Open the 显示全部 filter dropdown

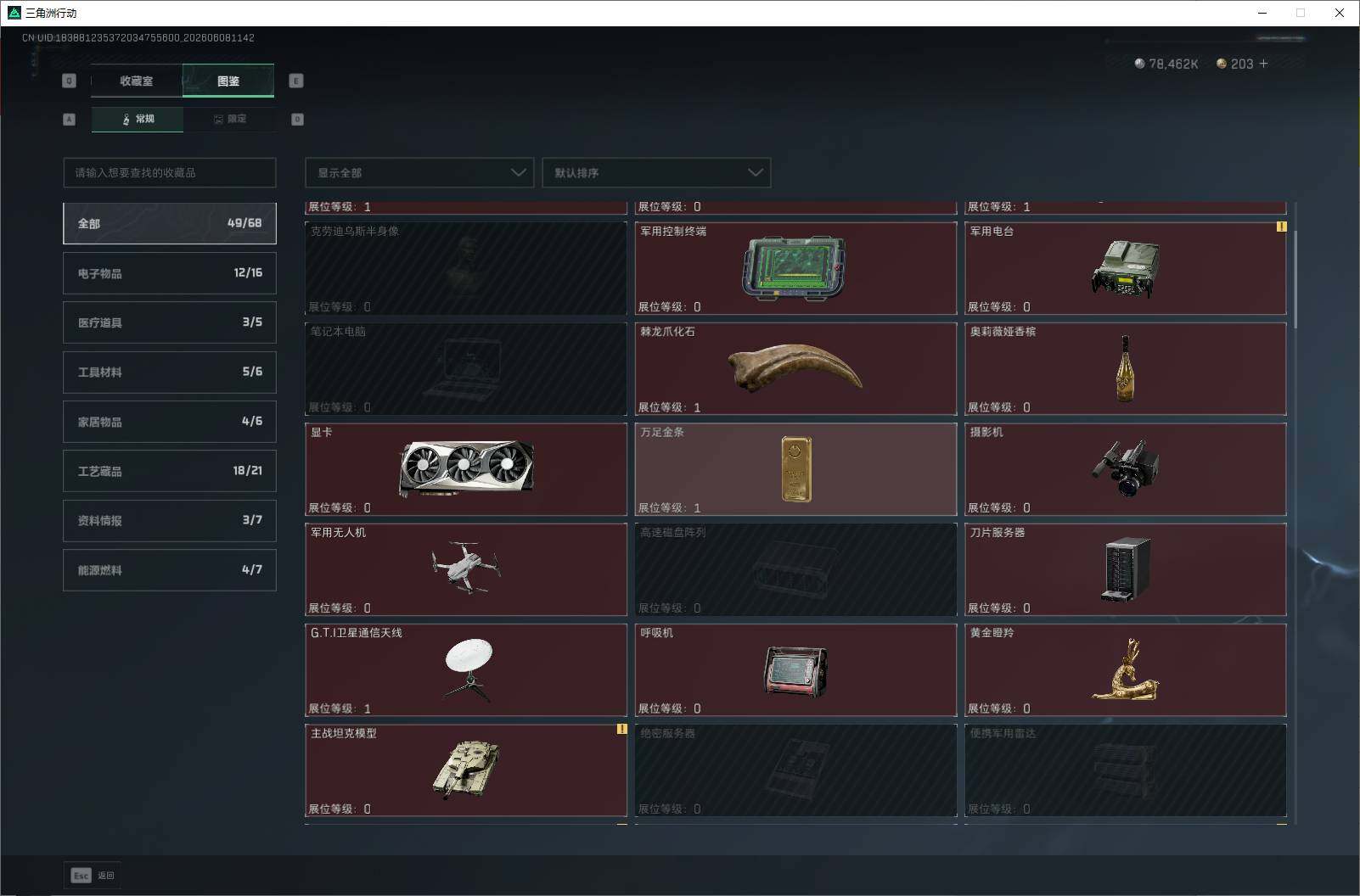pos(419,172)
